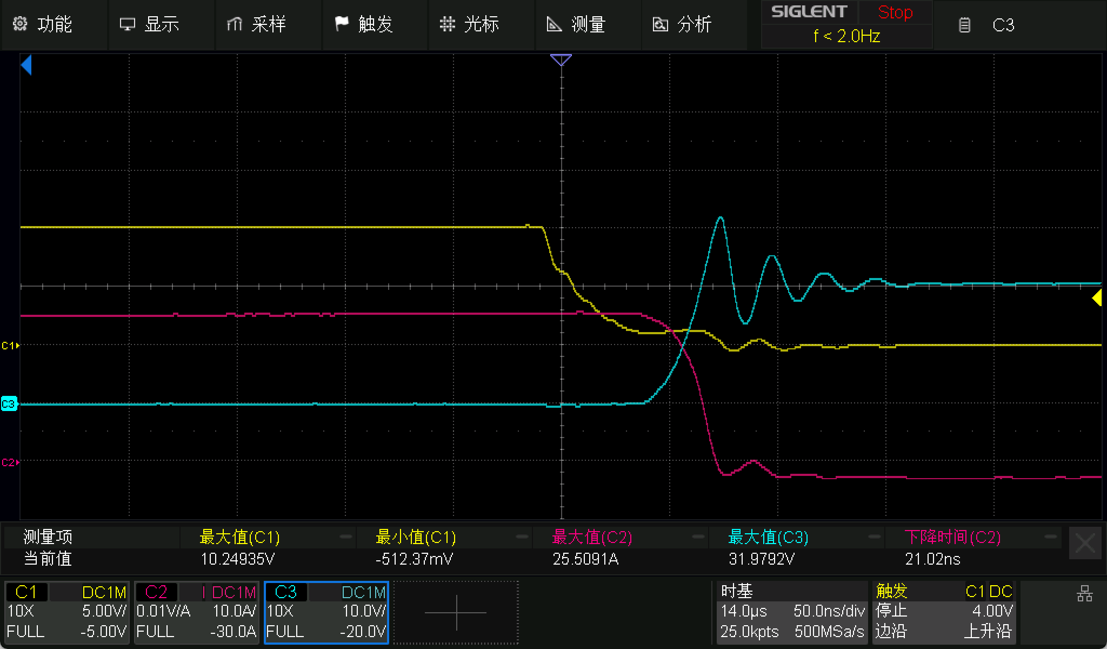Click the blue trigger delay arrow at the grid's top-left
The width and height of the screenshot is (1107, 649).
tap(26, 66)
